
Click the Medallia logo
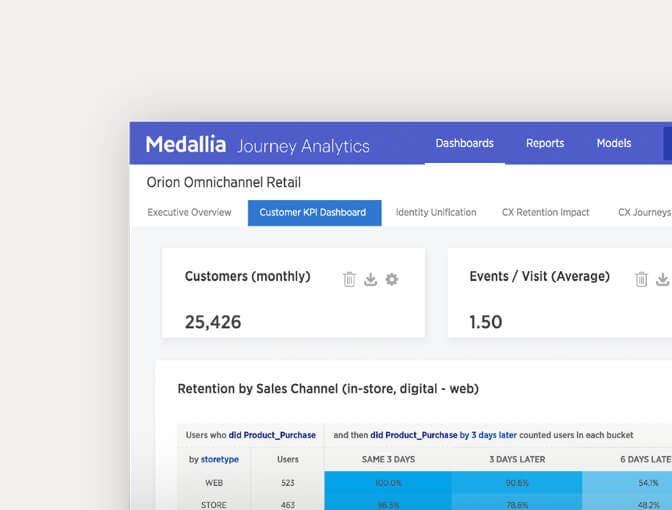pyautogui.click(x=186, y=144)
